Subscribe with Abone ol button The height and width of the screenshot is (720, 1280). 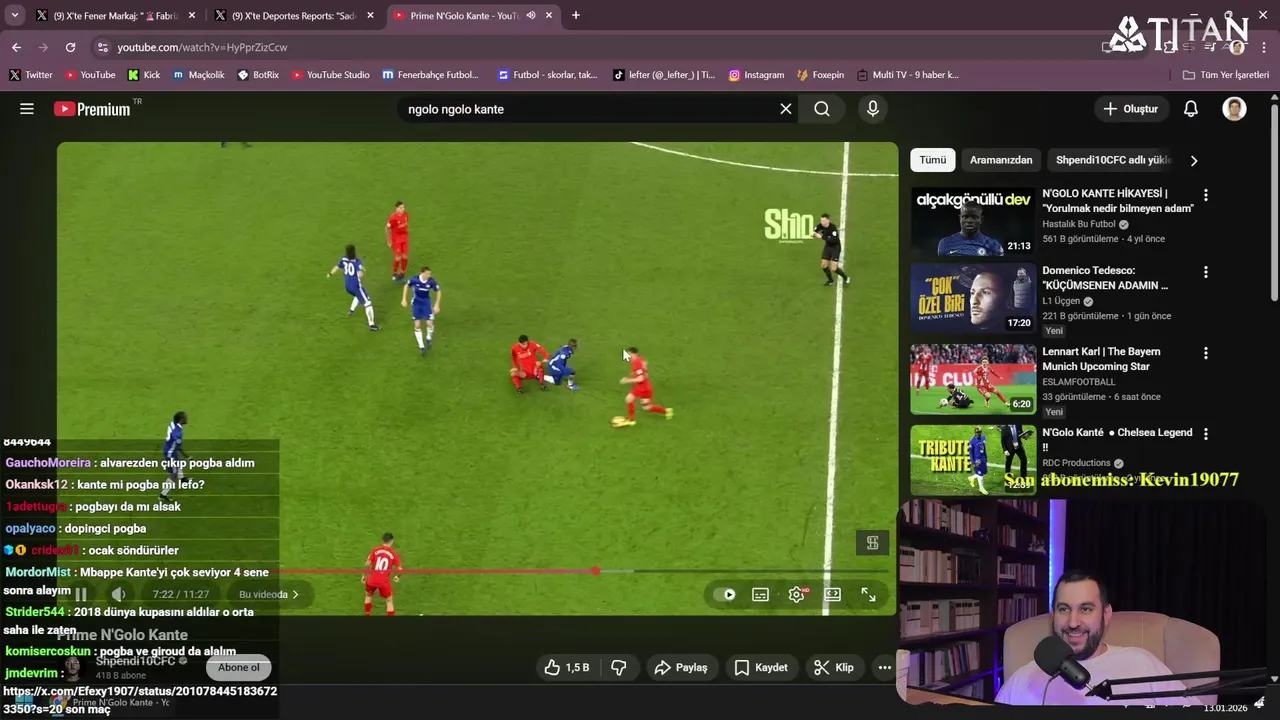click(239, 667)
